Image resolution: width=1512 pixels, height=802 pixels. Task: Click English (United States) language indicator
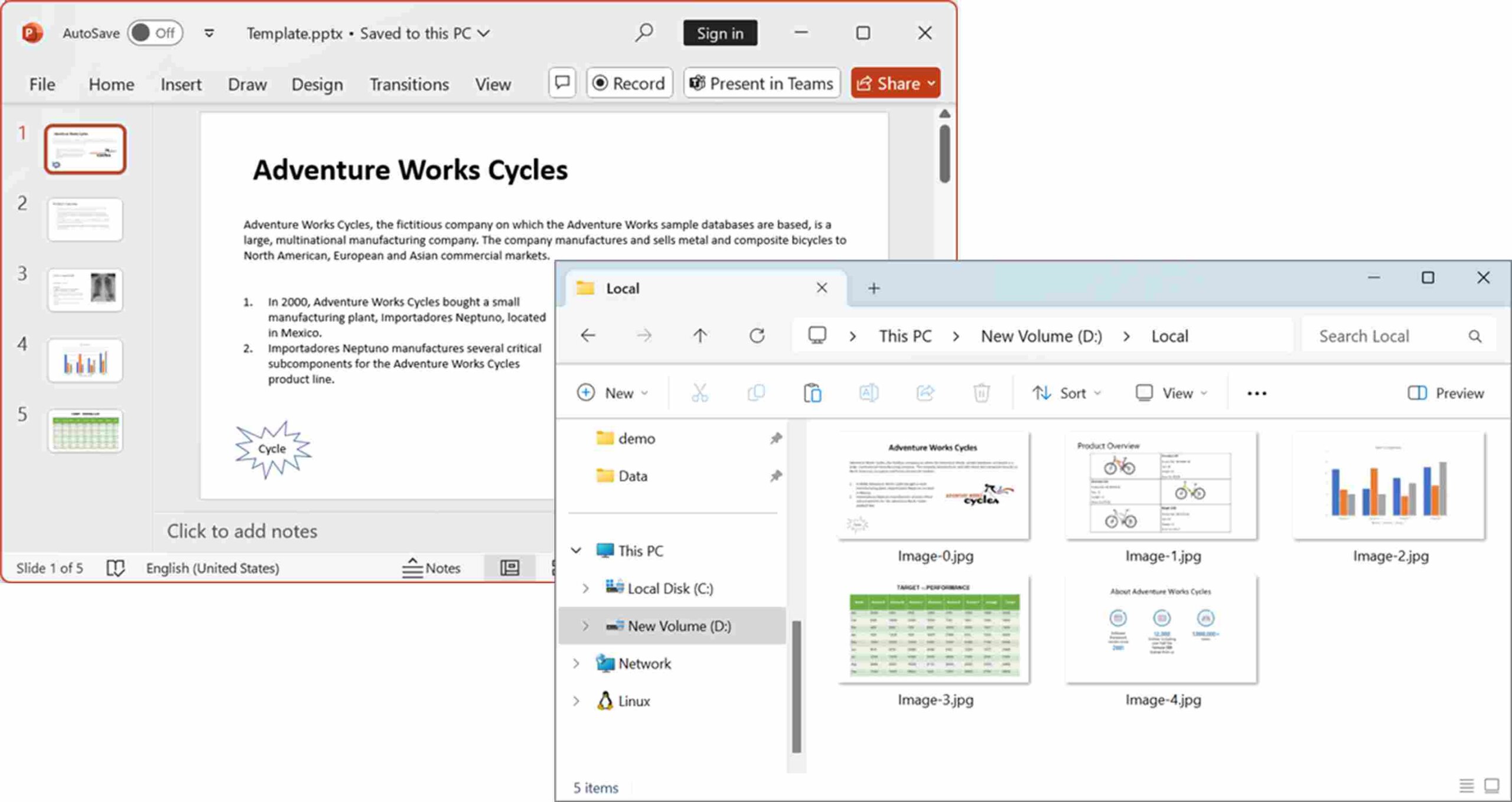tap(213, 568)
